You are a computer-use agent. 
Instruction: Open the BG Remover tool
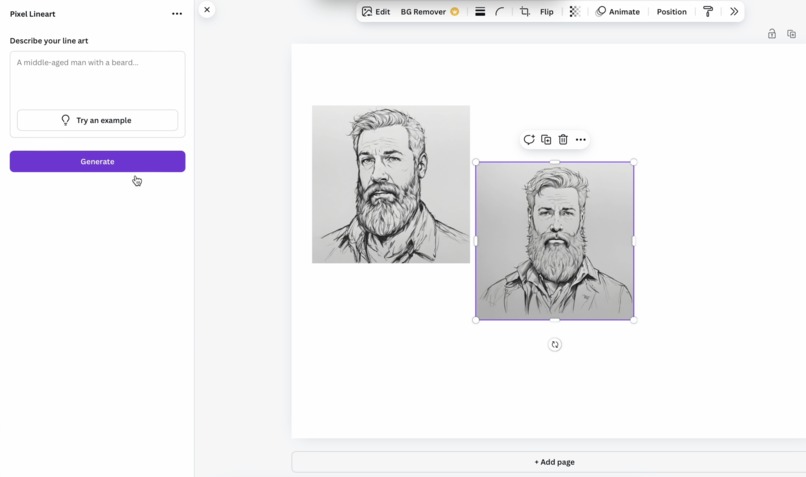click(x=429, y=12)
